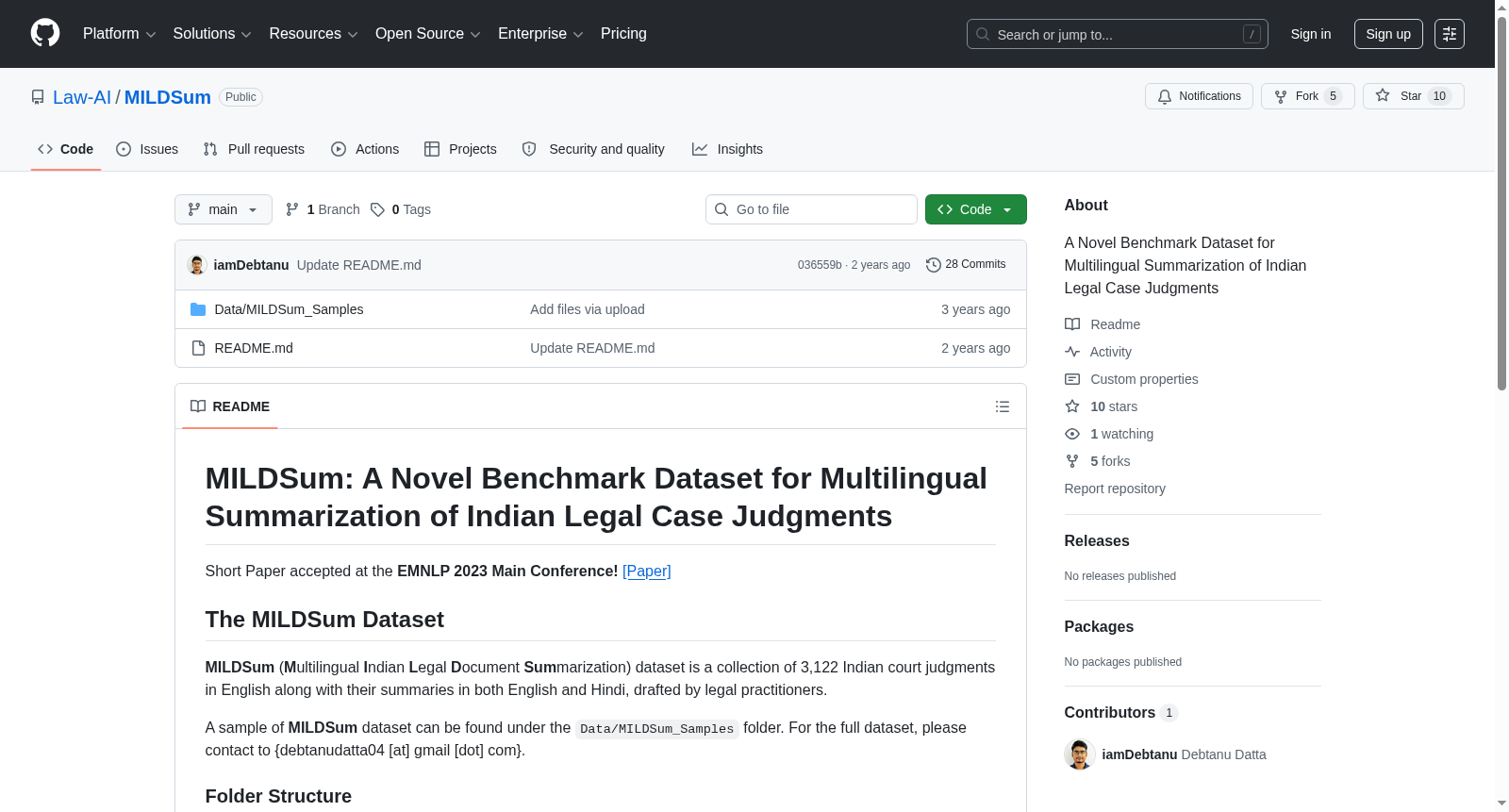Click the Releases heading link
This screenshot has width=1509, height=812.
1097,541
